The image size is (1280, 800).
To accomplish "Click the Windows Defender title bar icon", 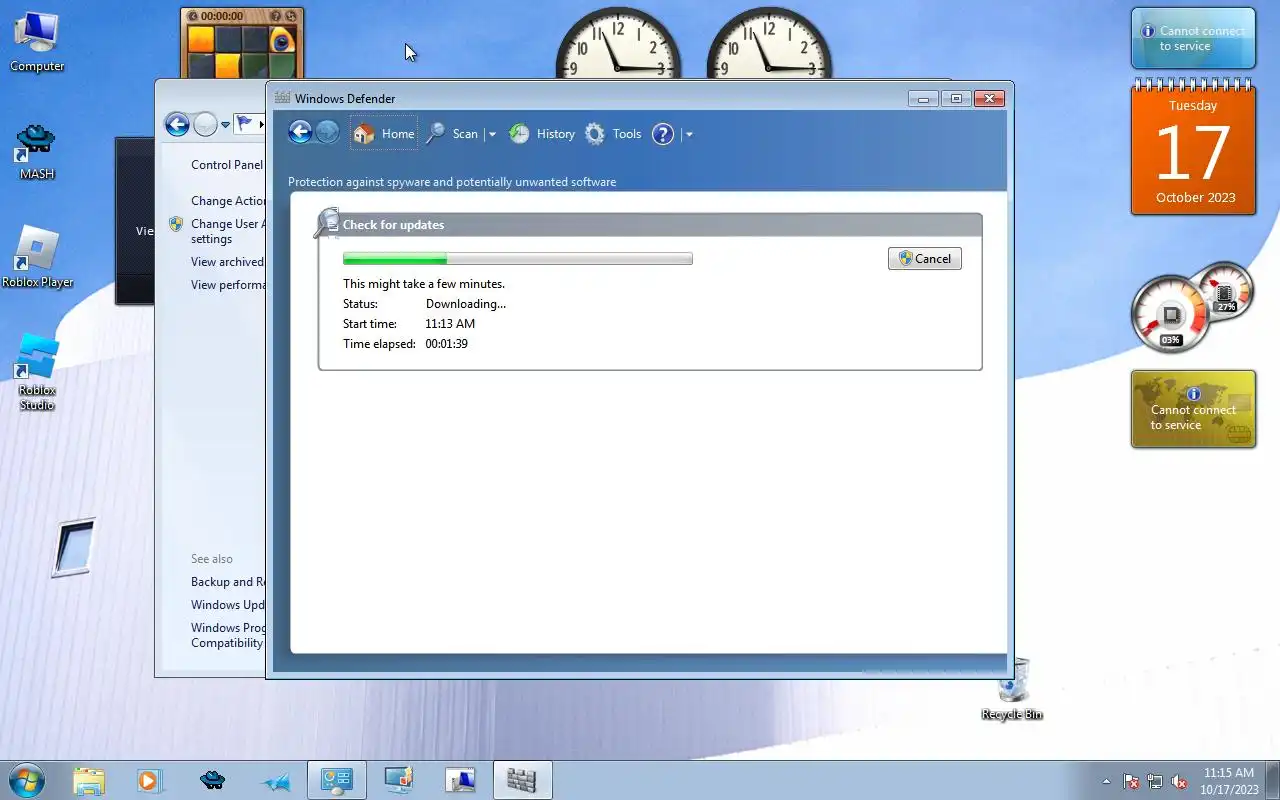I will click(x=282, y=98).
